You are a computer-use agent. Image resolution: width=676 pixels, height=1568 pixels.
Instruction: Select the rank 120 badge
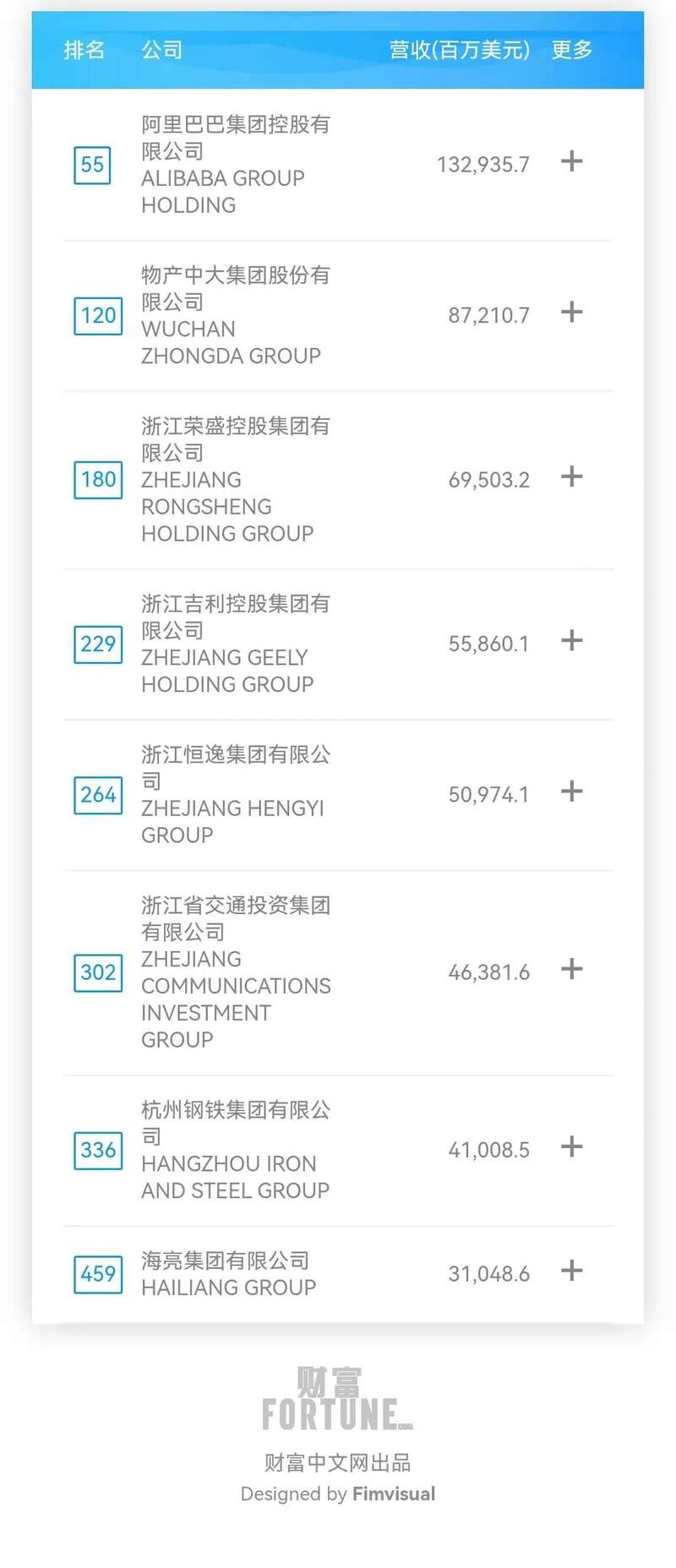point(98,315)
